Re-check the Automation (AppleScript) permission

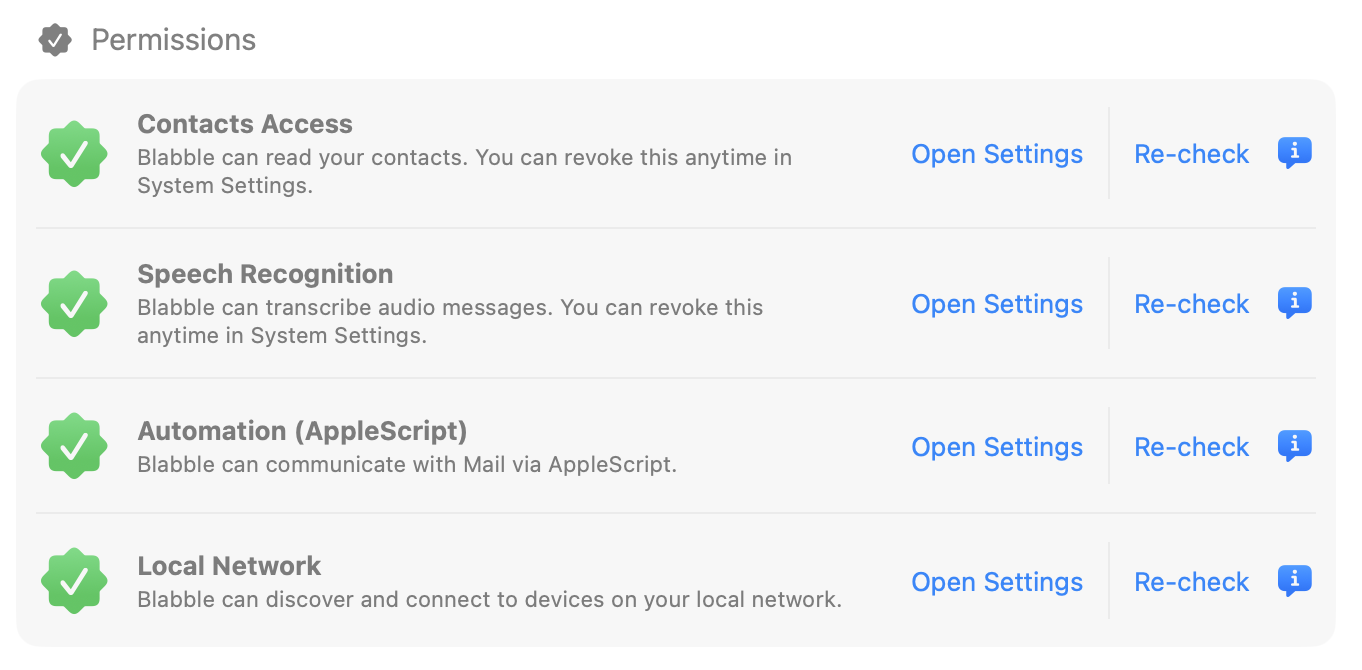pos(1191,447)
